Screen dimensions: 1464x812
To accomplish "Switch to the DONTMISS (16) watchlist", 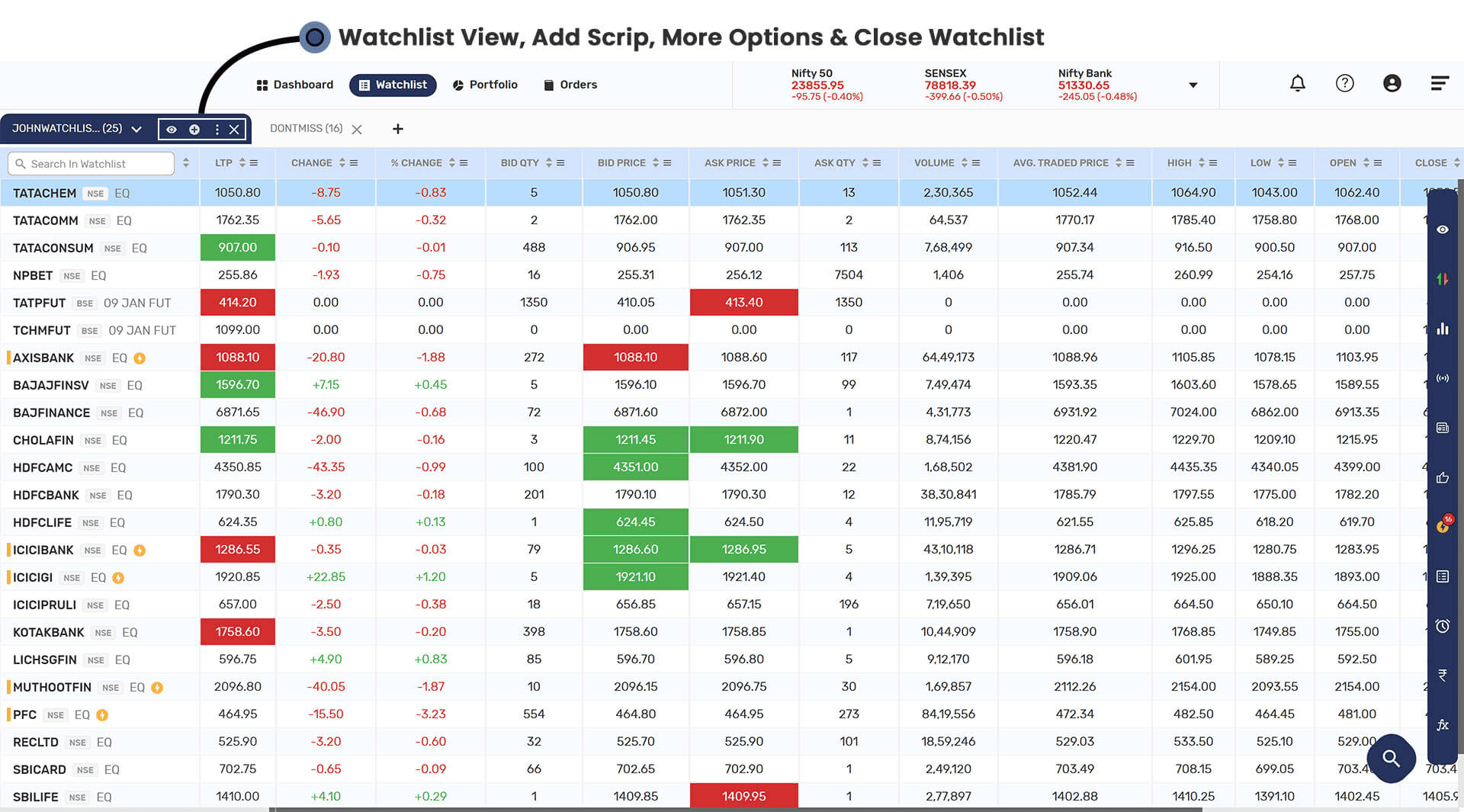I will 306,129.
